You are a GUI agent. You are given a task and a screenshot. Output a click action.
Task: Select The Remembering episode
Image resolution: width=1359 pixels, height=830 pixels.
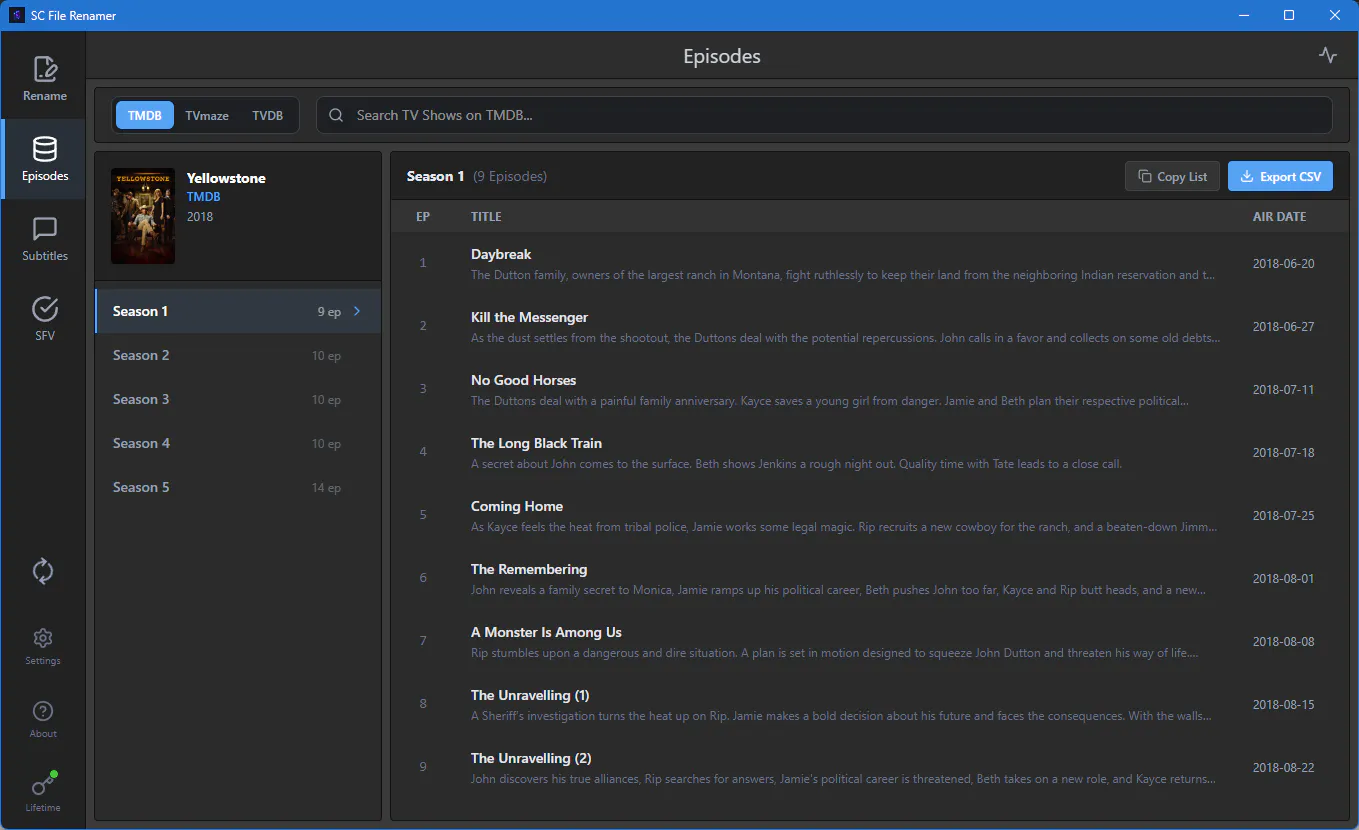click(x=870, y=578)
